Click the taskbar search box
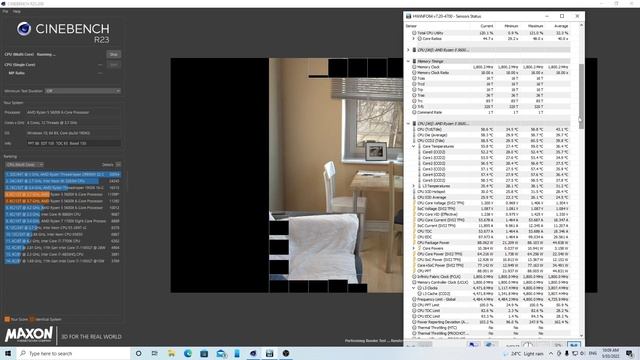 pyautogui.click(x=73, y=353)
